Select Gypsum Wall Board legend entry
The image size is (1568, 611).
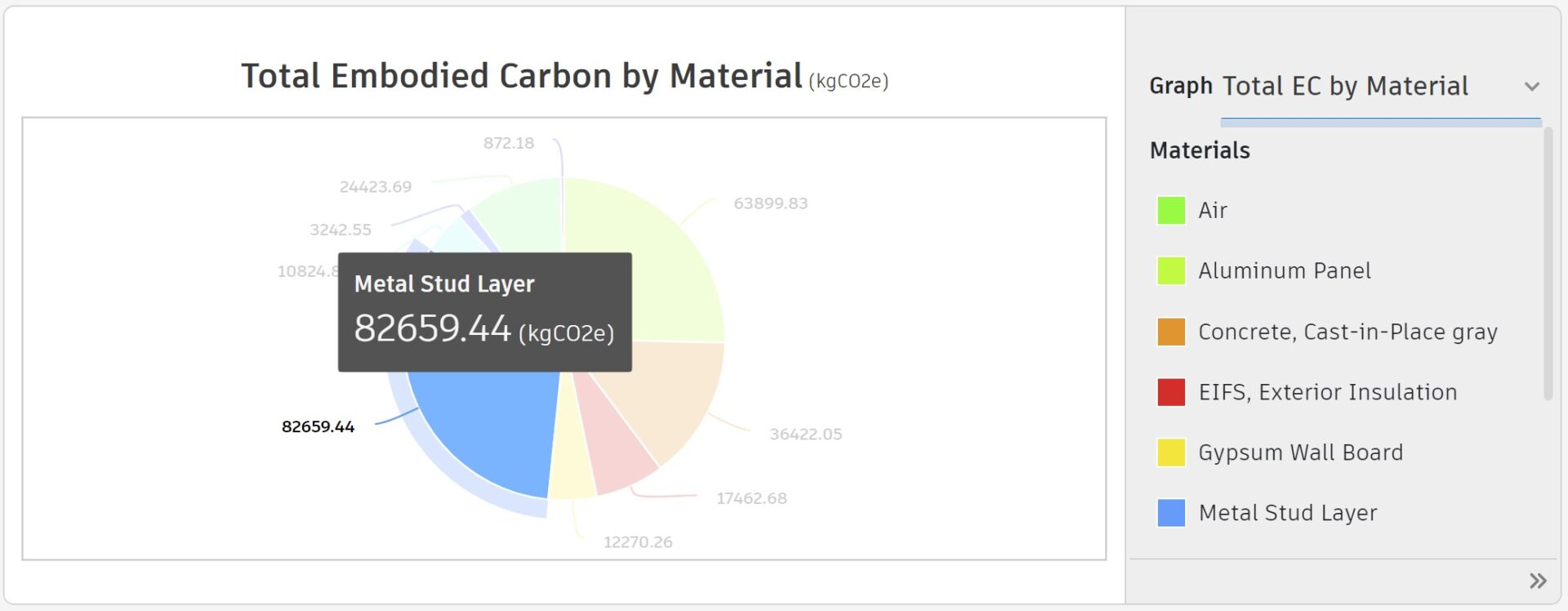coord(1300,453)
